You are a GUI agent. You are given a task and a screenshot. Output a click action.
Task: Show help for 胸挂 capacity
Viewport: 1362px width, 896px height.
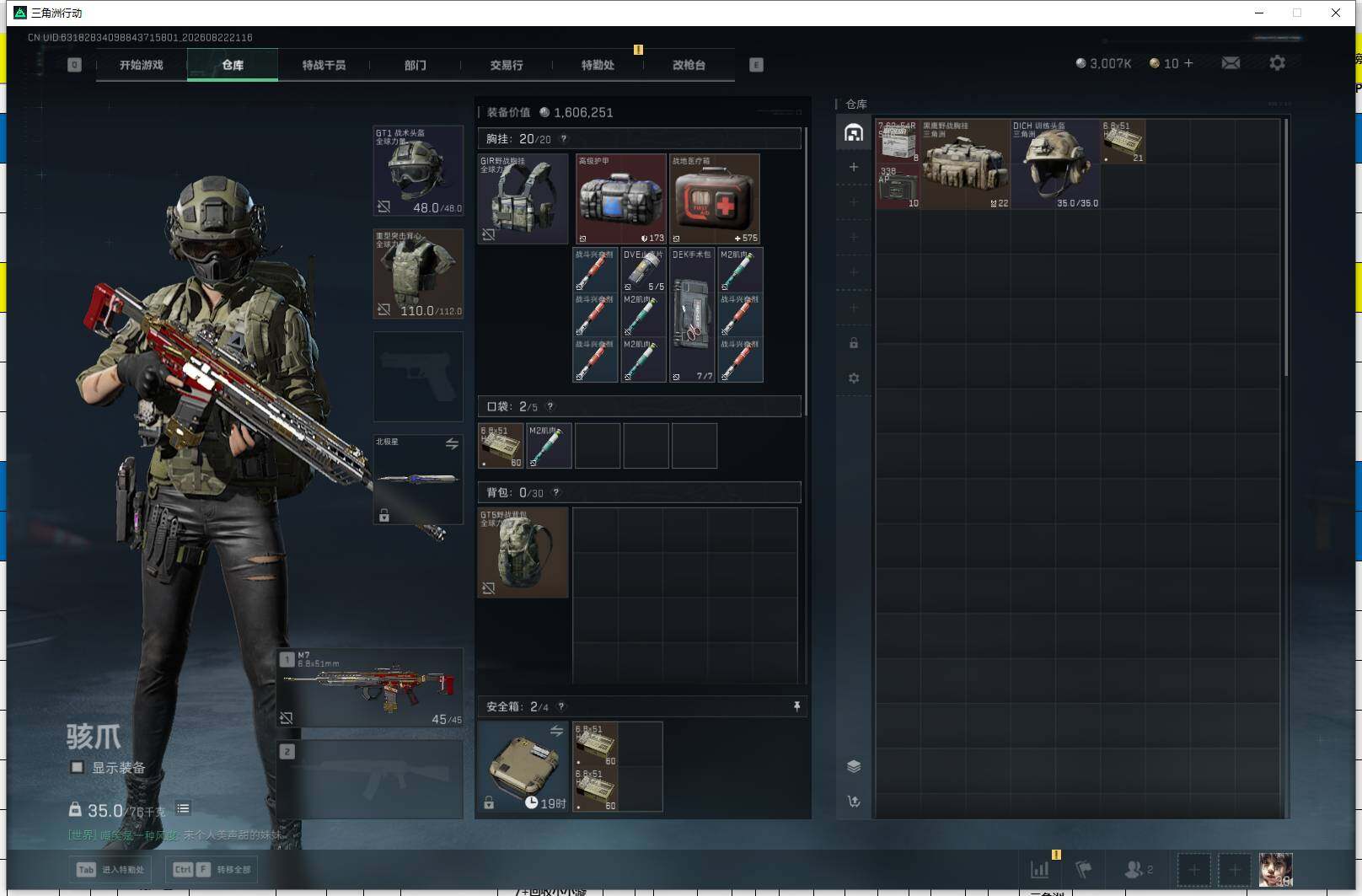pos(564,139)
